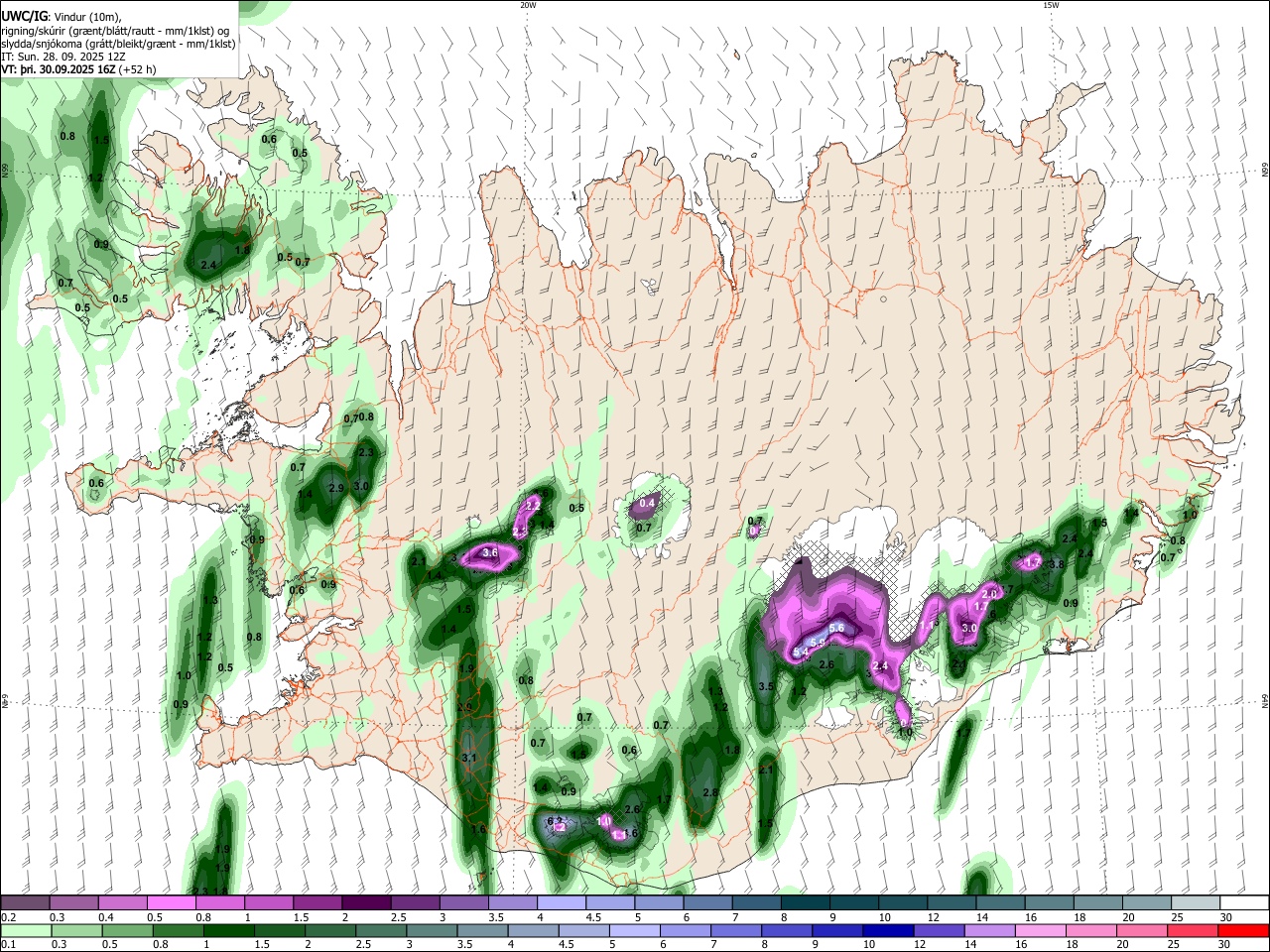Click the '0.2' label on snow legend
Image resolution: width=1270 pixels, height=952 pixels.
[8, 917]
